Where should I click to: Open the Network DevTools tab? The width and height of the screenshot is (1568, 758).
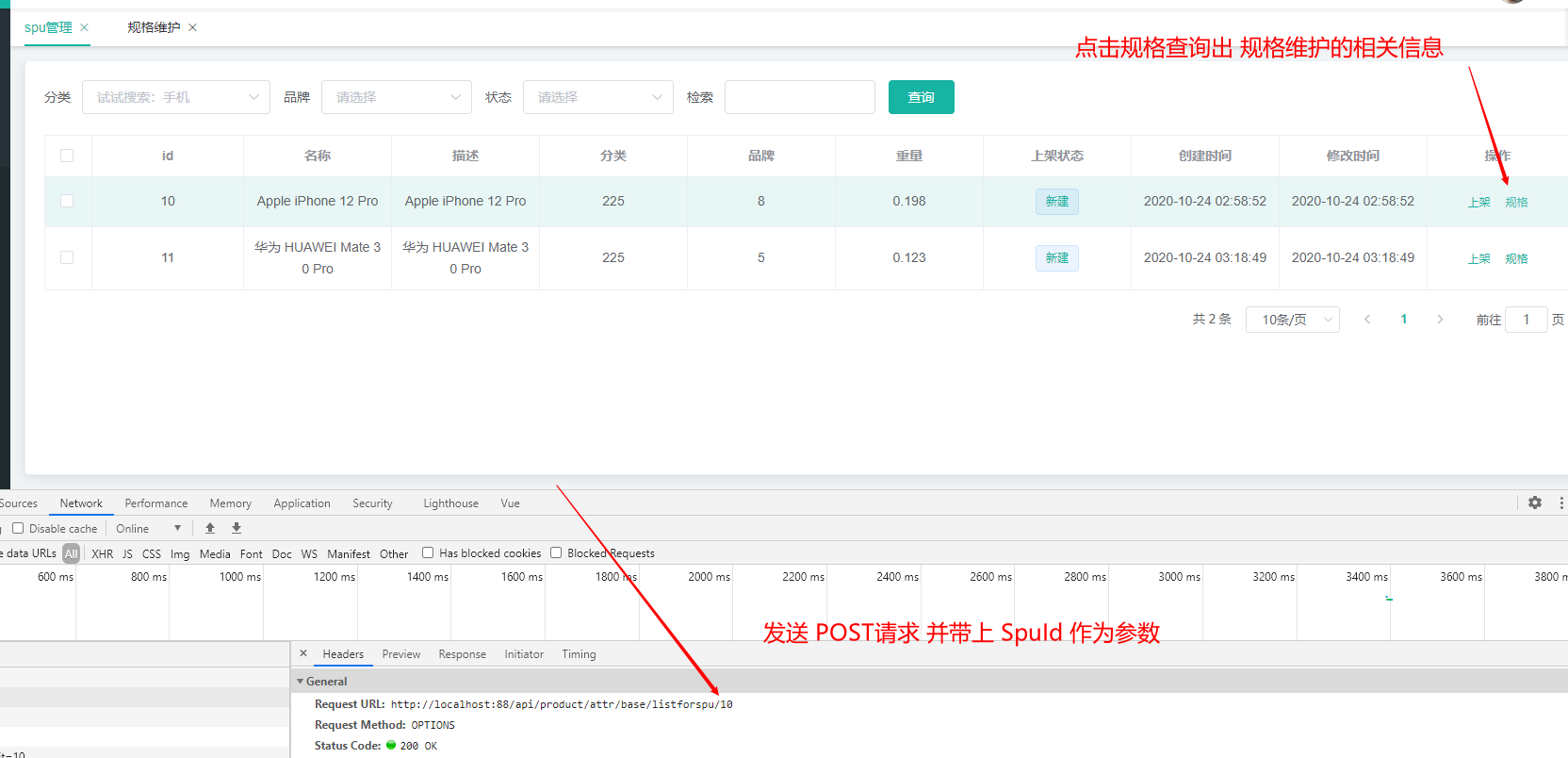coord(81,503)
